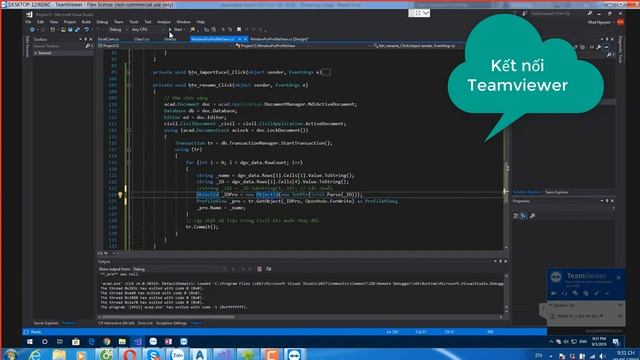640x360 pixels.
Task: Open the Build menu
Action: pos(86,22)
